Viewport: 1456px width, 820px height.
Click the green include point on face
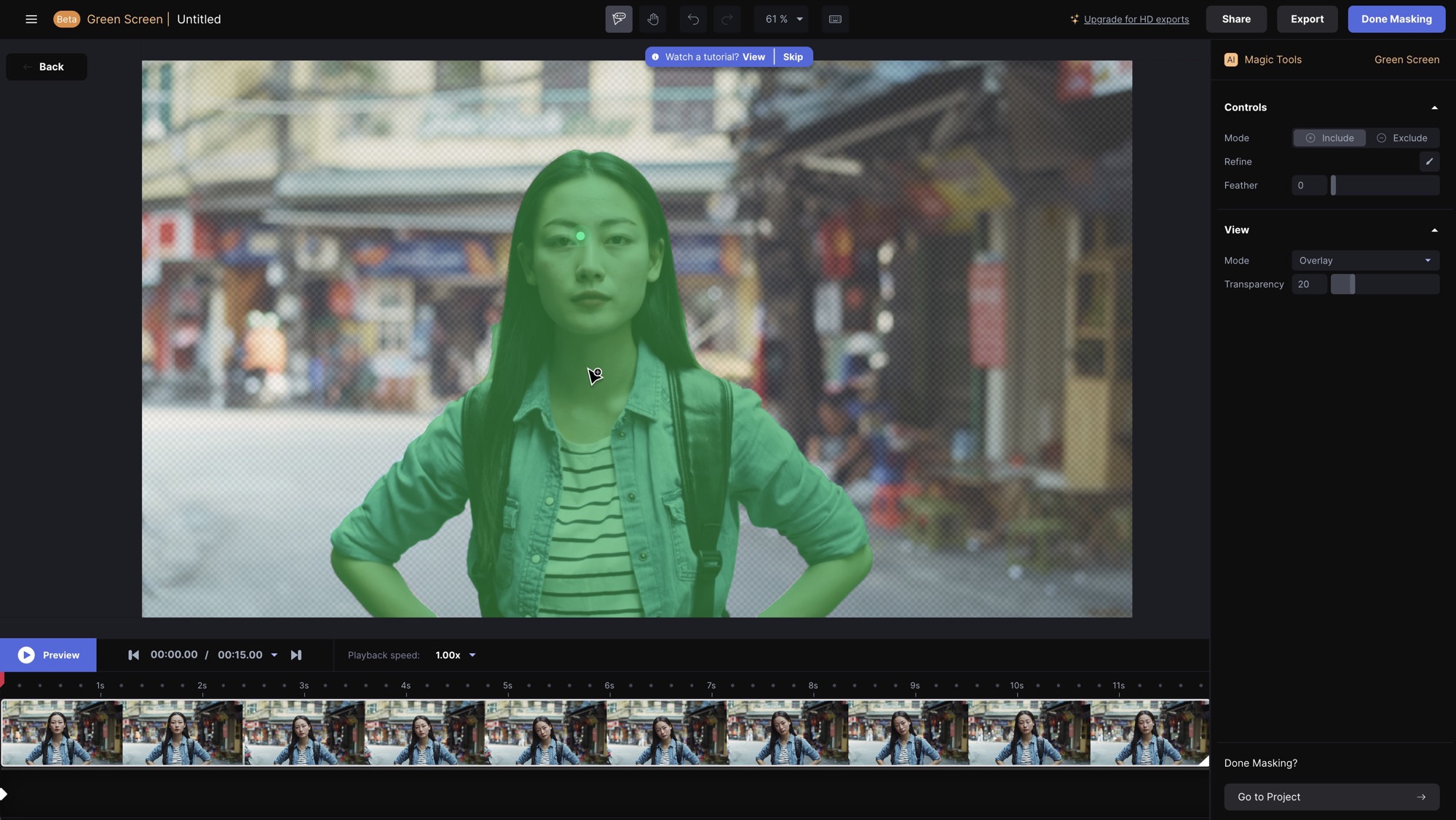click(x=580, y=236)
